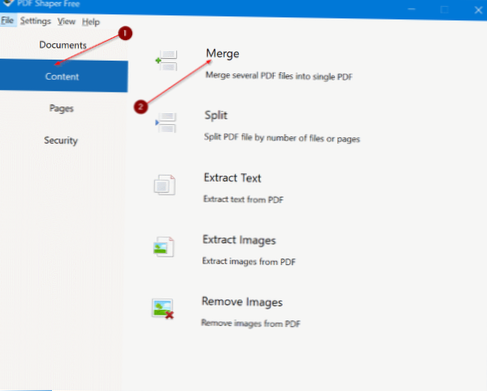The image size is (487, 391).
Task: Close the PDF Shaper window
Action: 478,10
